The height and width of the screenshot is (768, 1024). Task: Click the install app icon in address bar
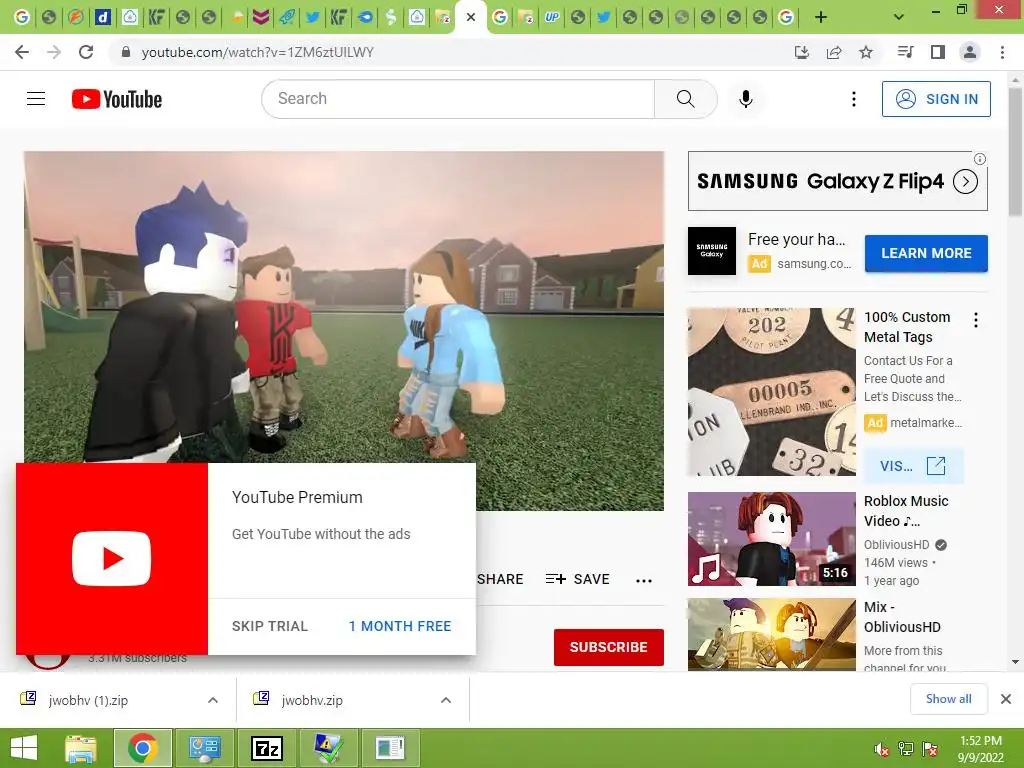(x=802, y=52)
